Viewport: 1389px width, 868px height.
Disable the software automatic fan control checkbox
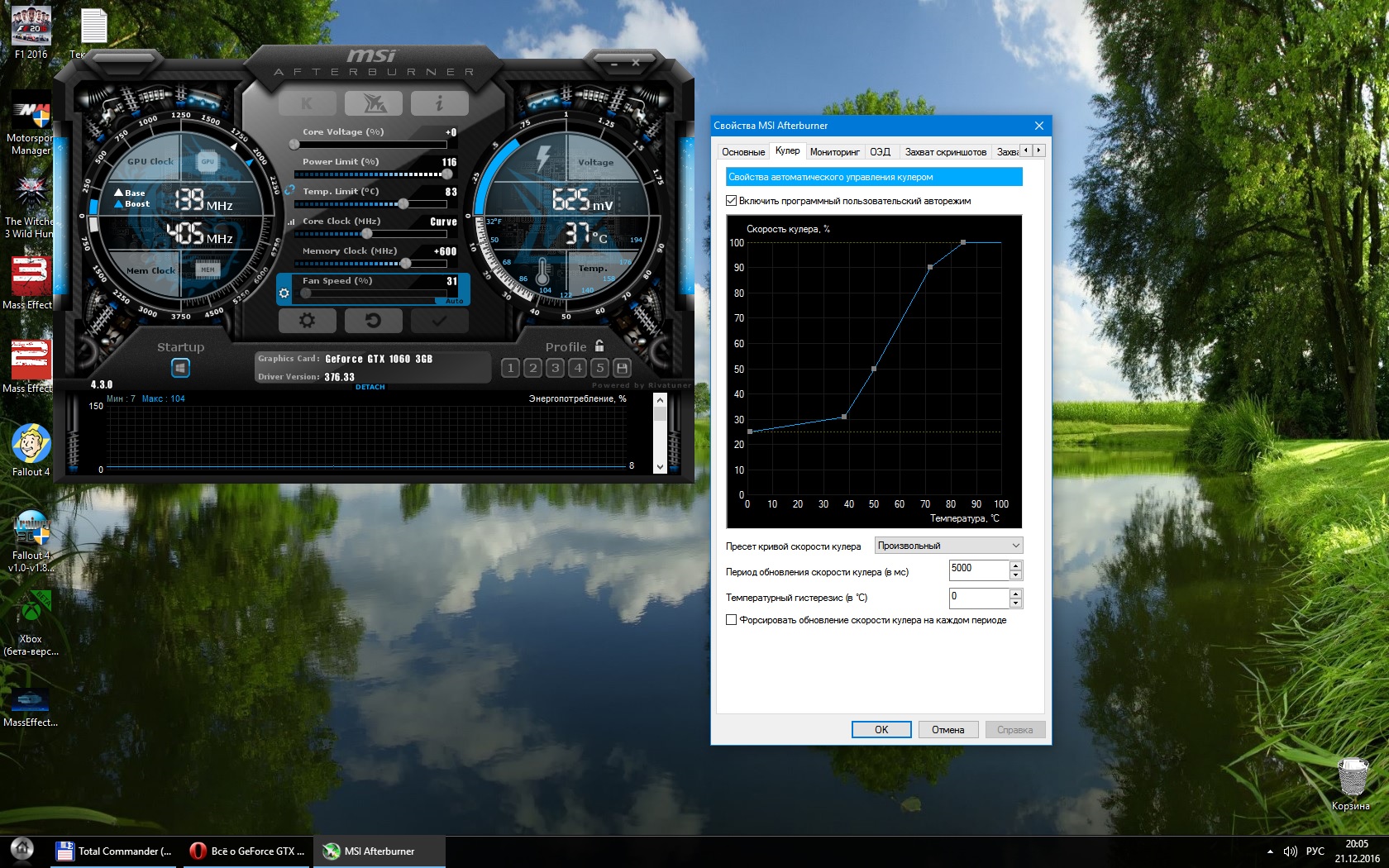coord(732,201)
